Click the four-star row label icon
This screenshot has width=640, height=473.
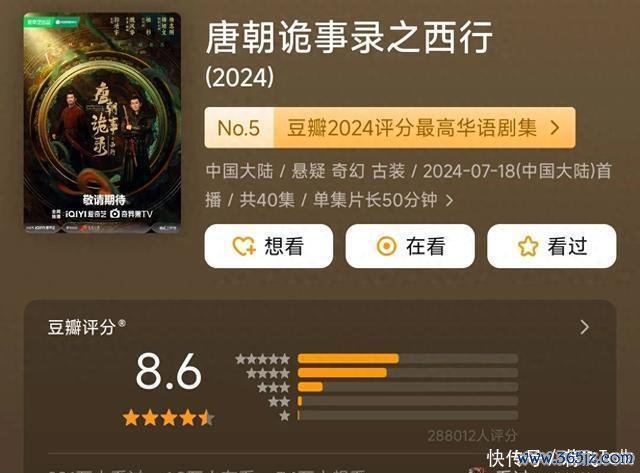pyautogui.click(x=268, y=373)
